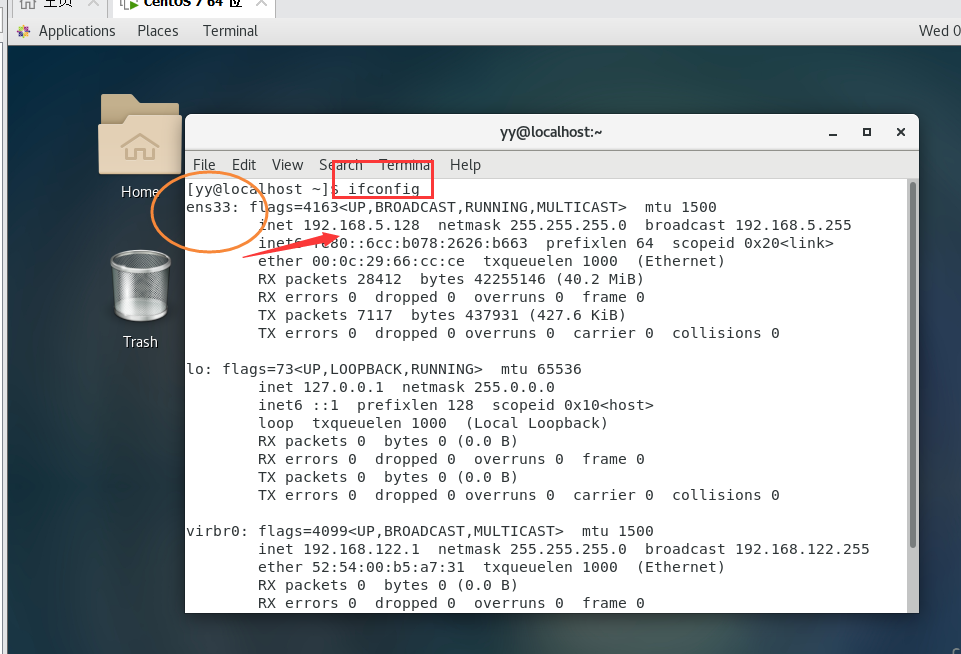Open the Terminal menu in top panel
This screenshot has width=961, height=654.
click(230, 31)
